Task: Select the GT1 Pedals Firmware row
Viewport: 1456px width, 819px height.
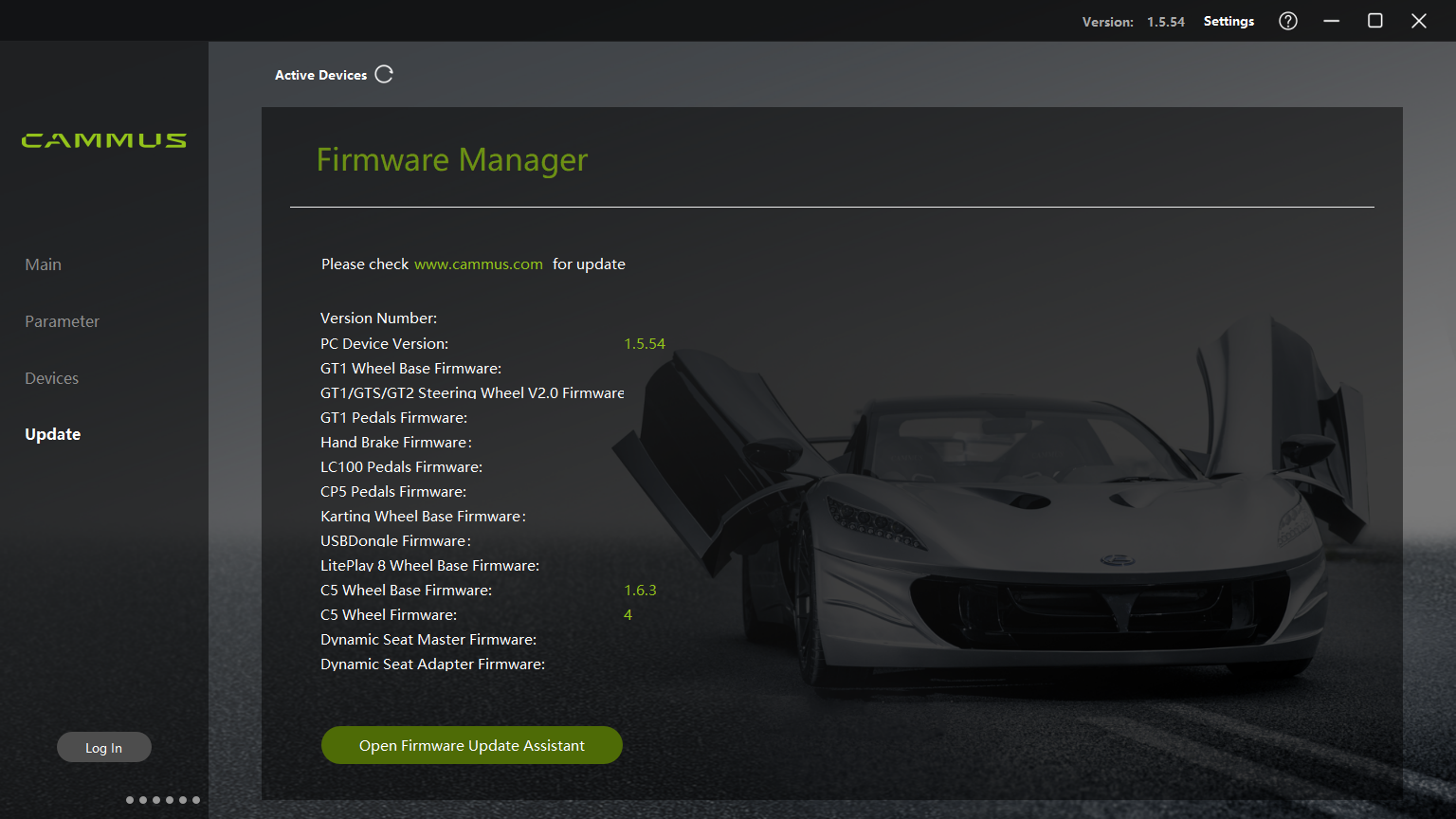Action: pos(393,417)
